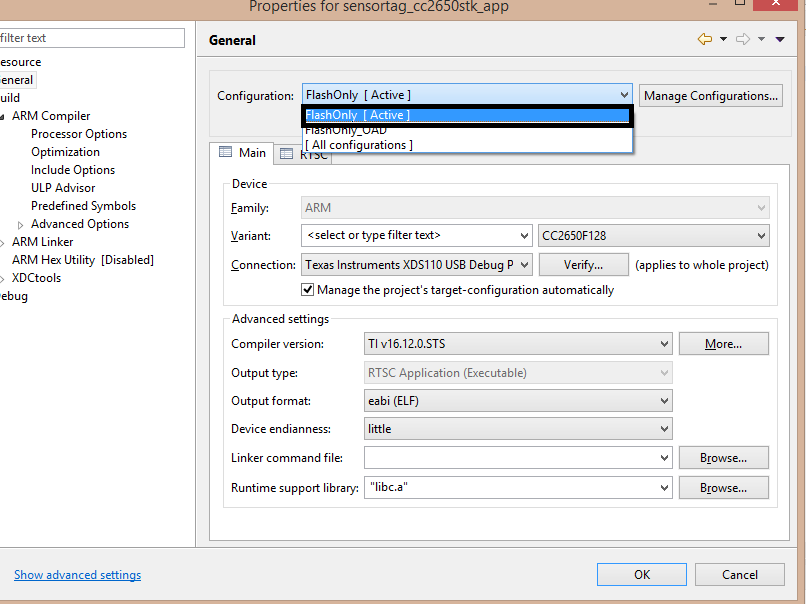The height and width of the screenshot is (604, 806).
Task: Toggle automatic target-configuration management checkbox
Action: (x=308, y=290)
